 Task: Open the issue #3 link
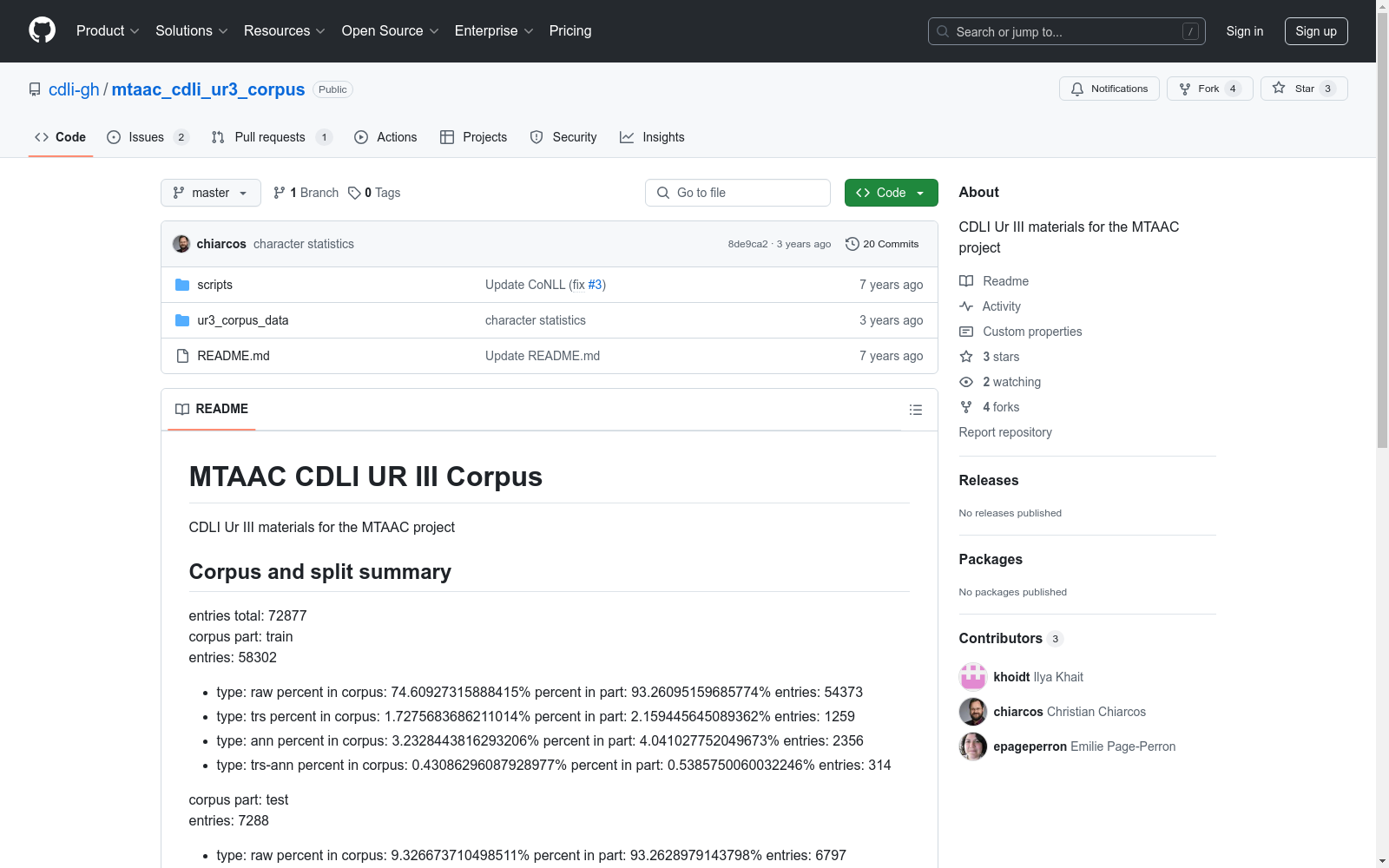coord(595,285)
